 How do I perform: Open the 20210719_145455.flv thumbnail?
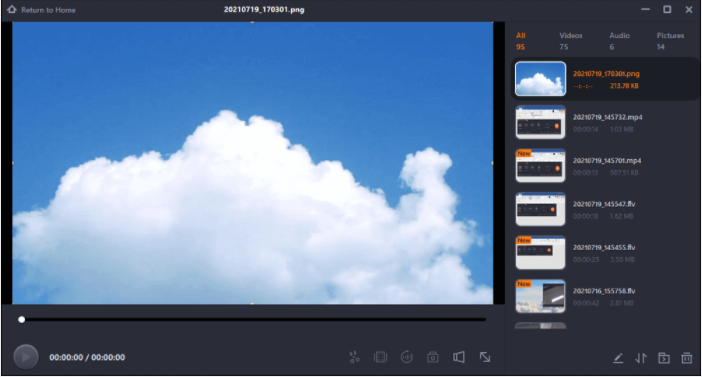pyautogui.click(x=540, y=253)
